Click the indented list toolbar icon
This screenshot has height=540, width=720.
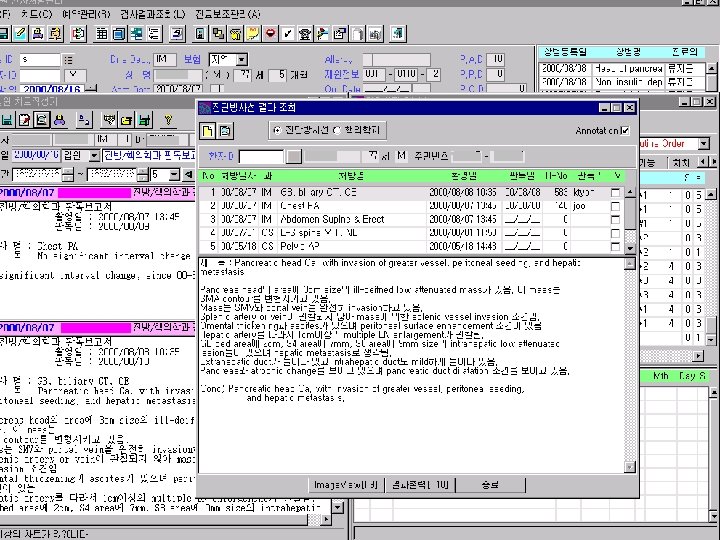[x=154, y=34]
